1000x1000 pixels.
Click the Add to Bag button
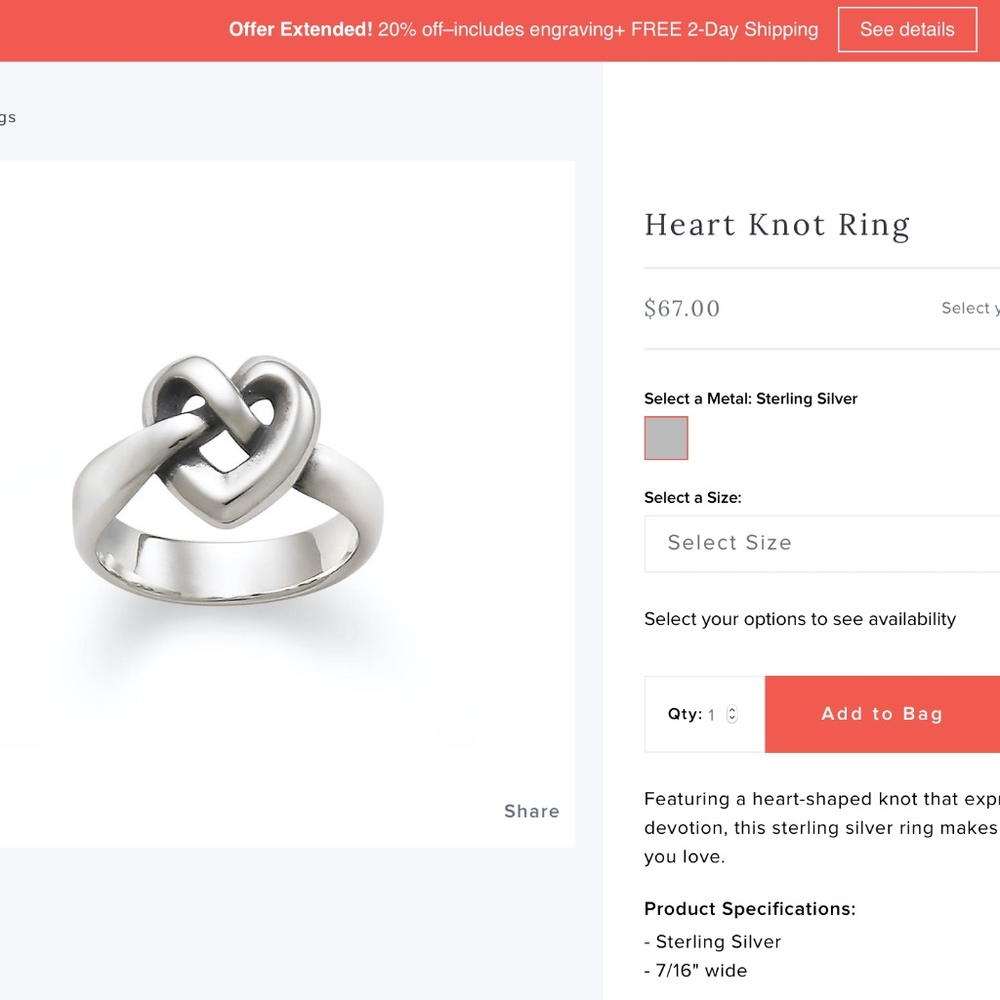click(x=881, y=713)
